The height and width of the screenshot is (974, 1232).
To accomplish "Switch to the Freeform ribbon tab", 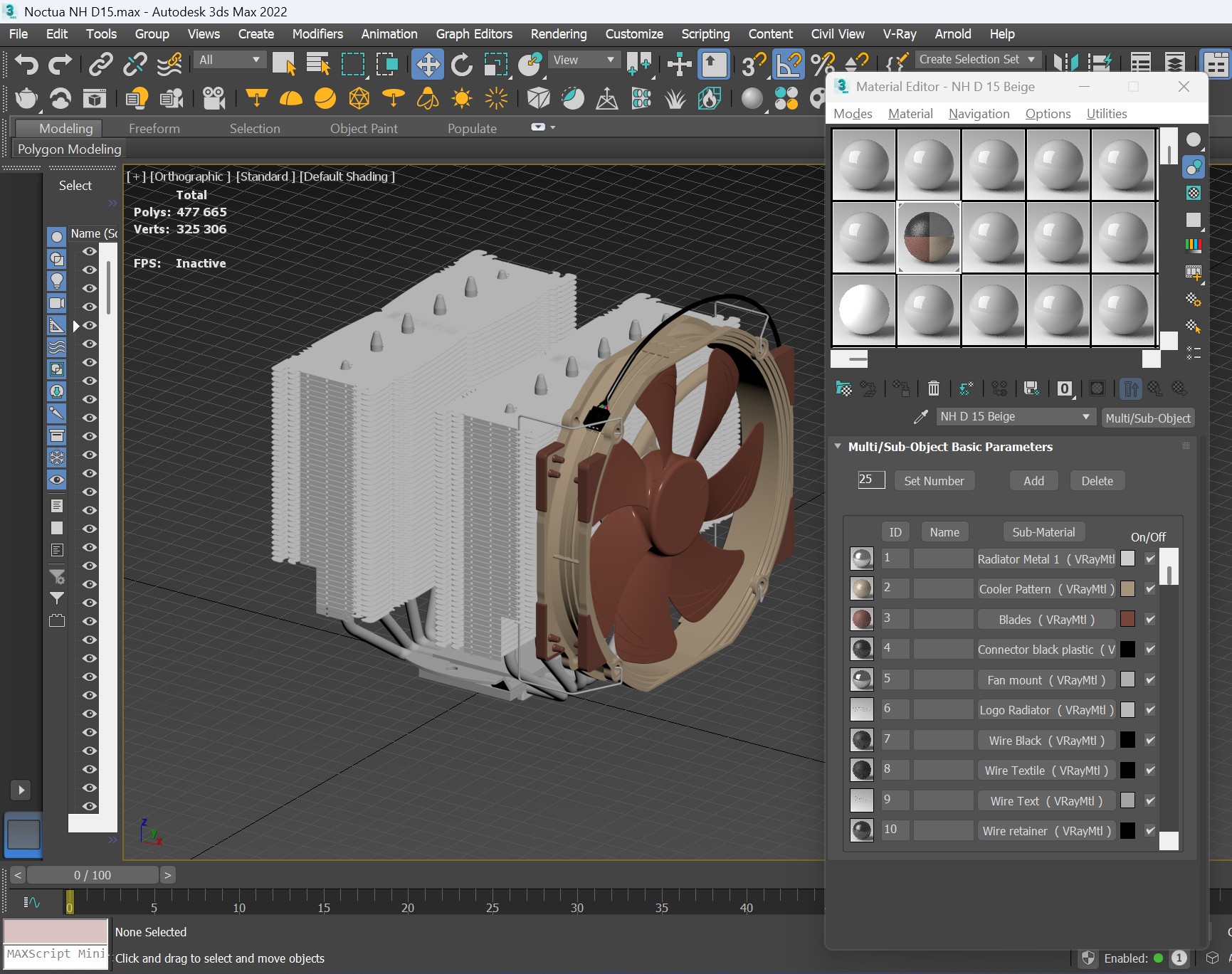I will [154, 129].
